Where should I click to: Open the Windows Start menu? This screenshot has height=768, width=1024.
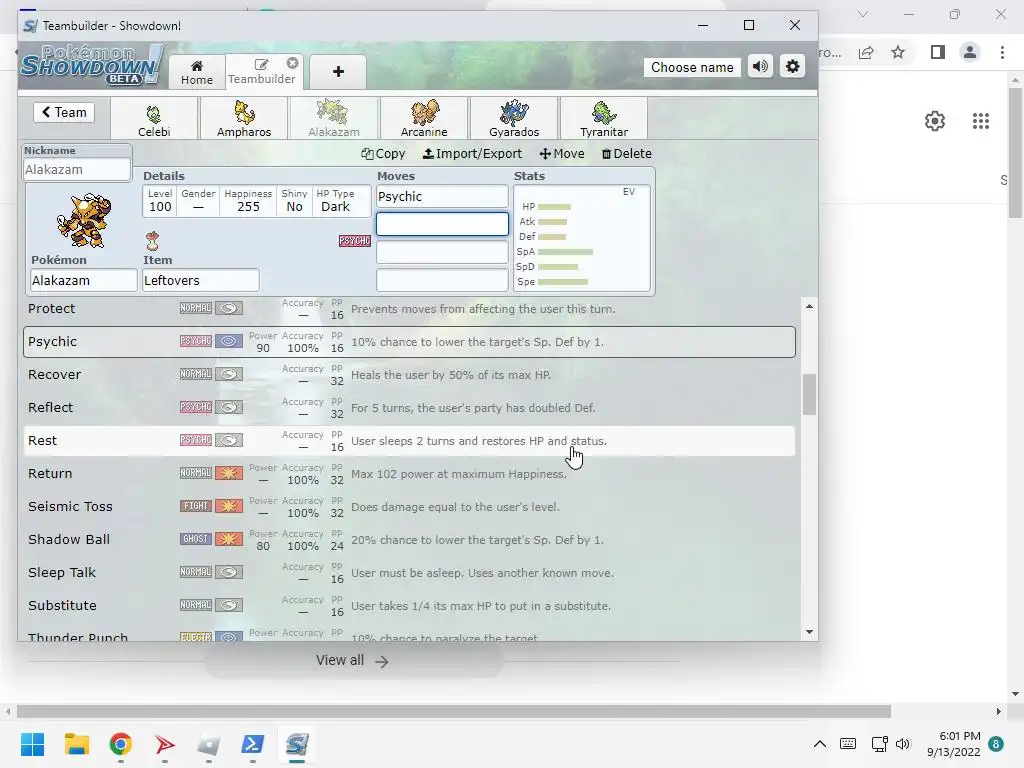(x=32, y=744)
